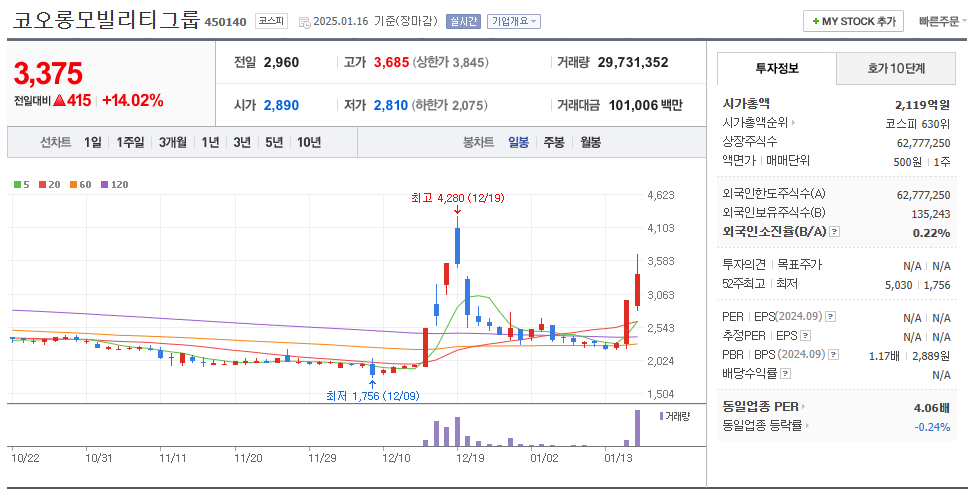Click the calendar icon before 2025.01.16
The image size is (977, 489).
(x=304, y=22)
